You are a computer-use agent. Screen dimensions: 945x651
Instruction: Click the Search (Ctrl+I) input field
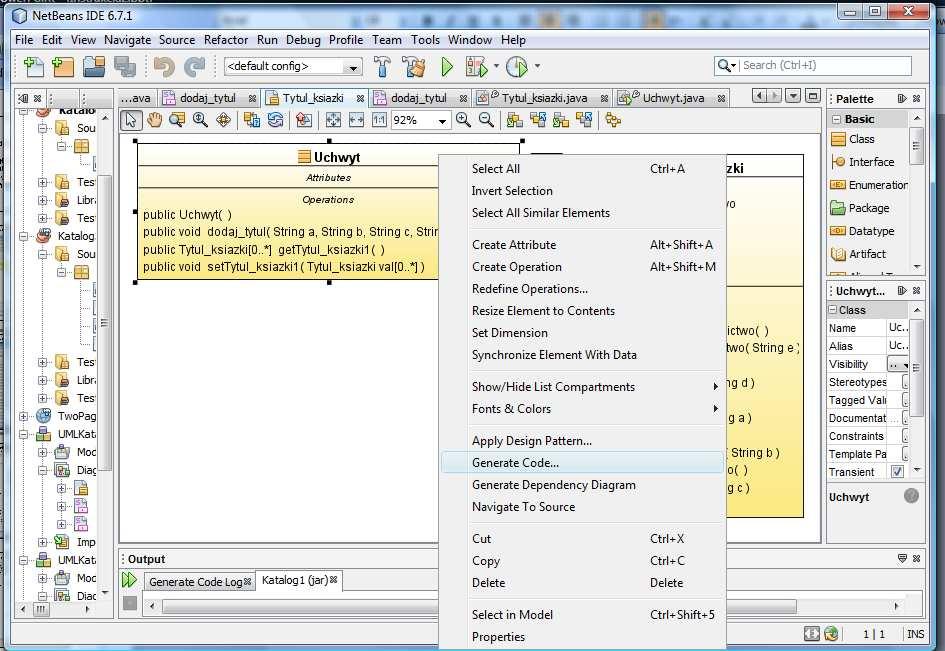[826, 65]
